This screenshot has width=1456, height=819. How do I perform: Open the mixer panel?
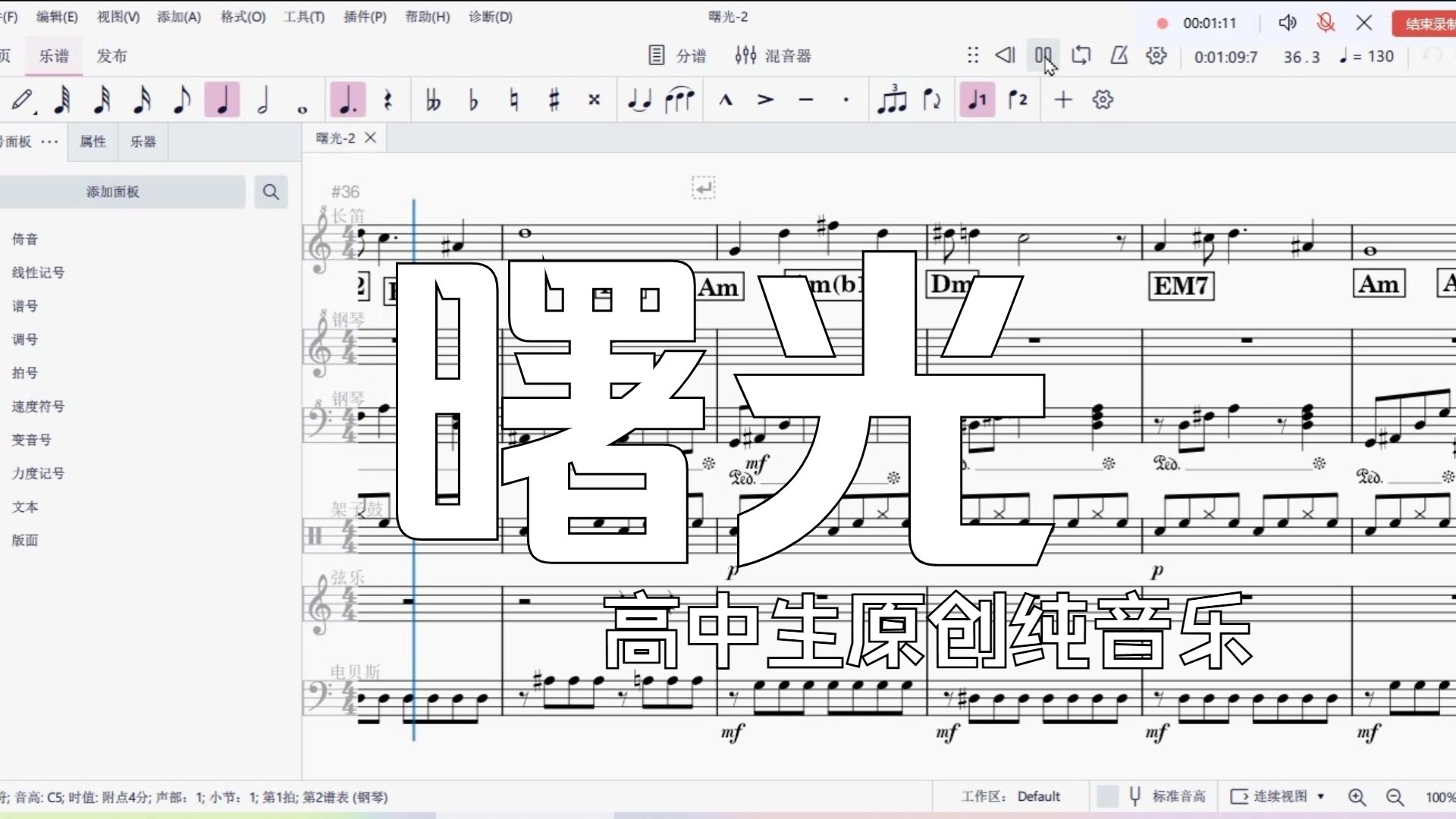click(773, 55)
